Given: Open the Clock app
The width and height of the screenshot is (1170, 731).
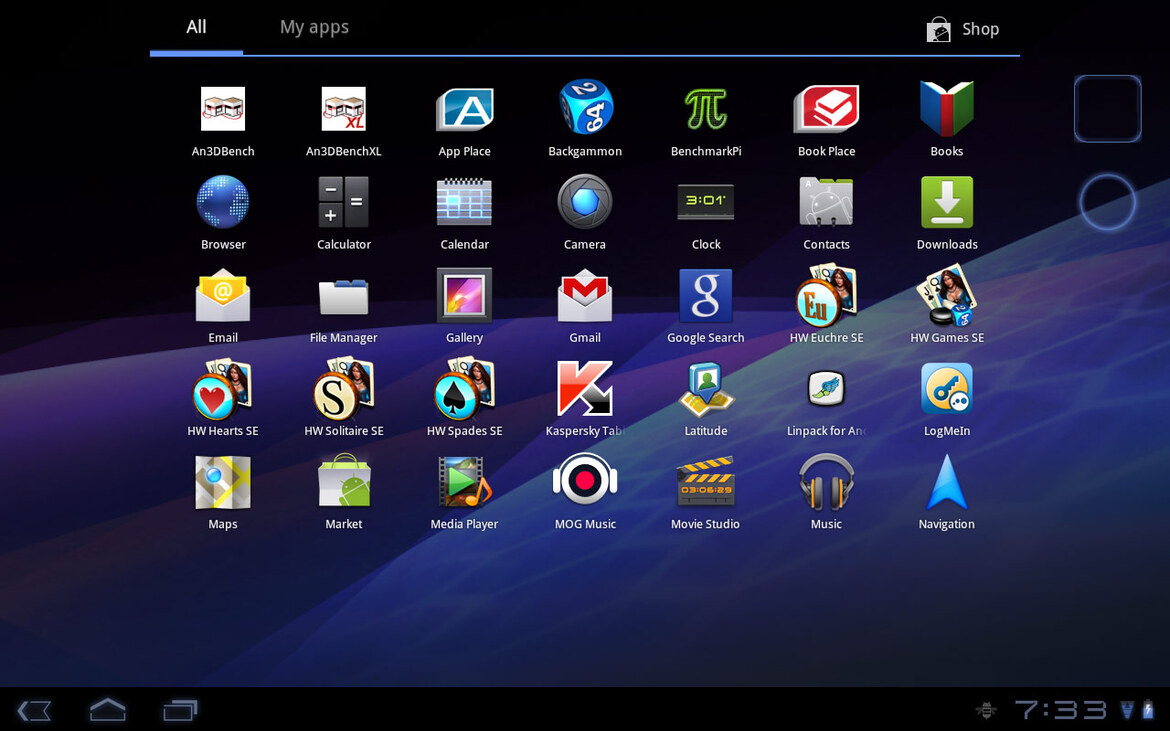Looking at the screenshot, I should click(706, 202).
